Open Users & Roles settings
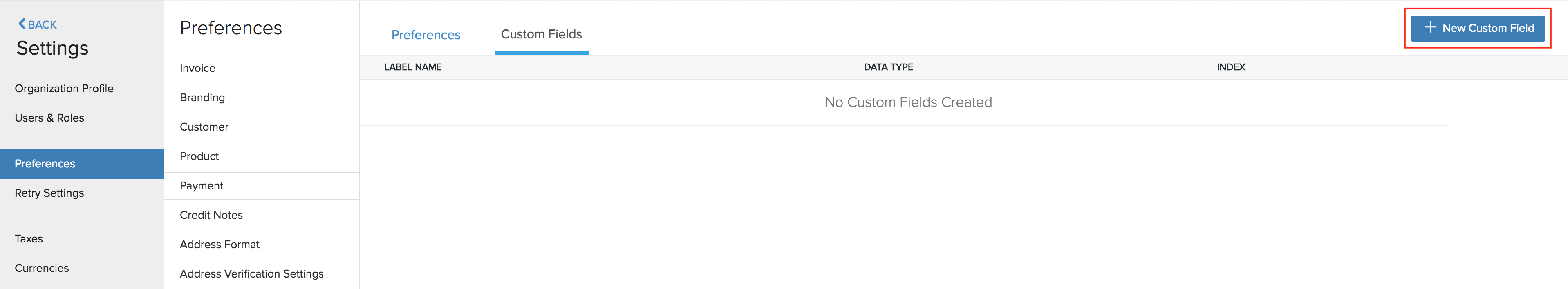This screenshot has height=289, width=1568. (49, 118)
